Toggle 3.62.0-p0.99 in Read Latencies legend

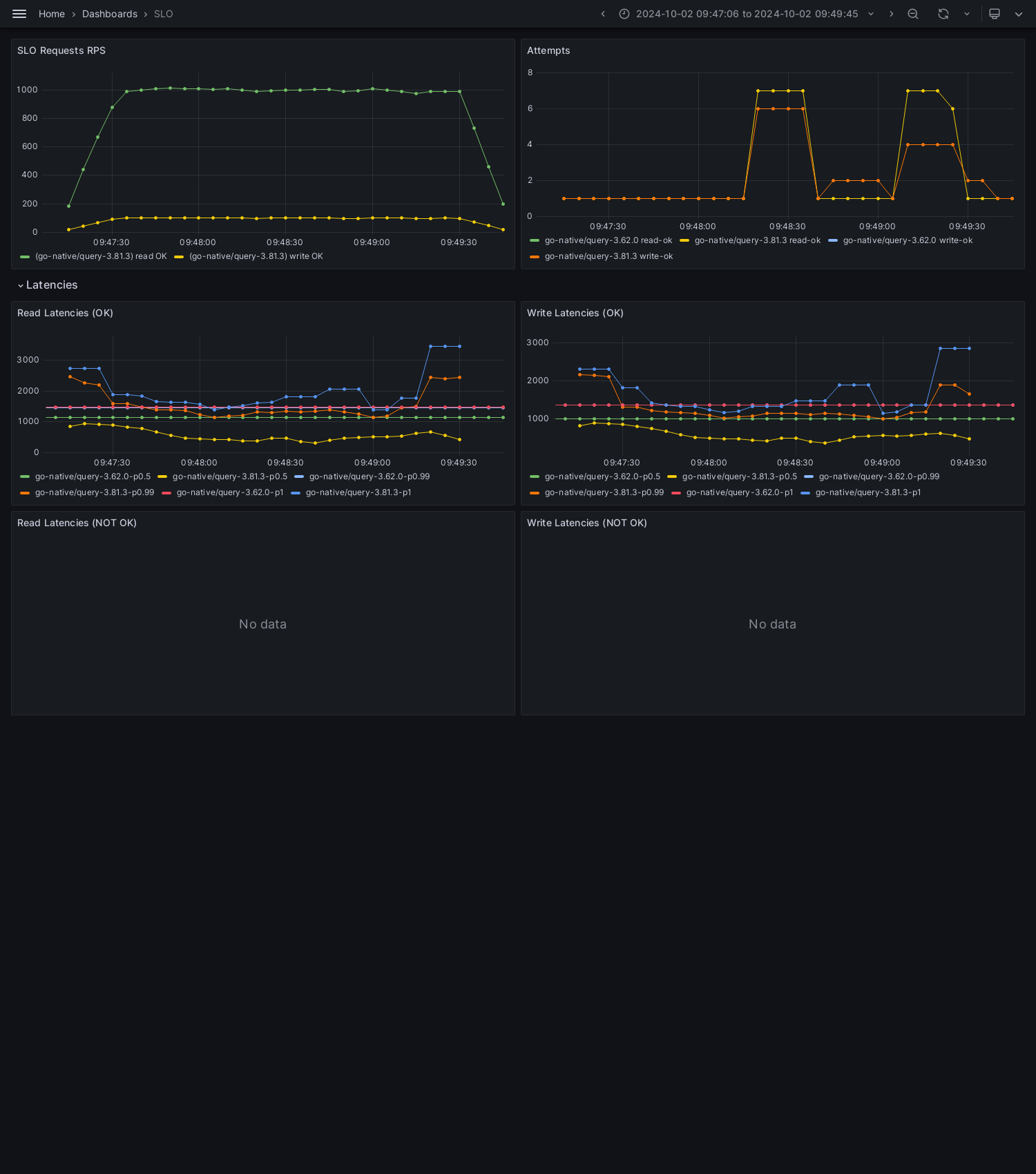[x=370, y=477]
